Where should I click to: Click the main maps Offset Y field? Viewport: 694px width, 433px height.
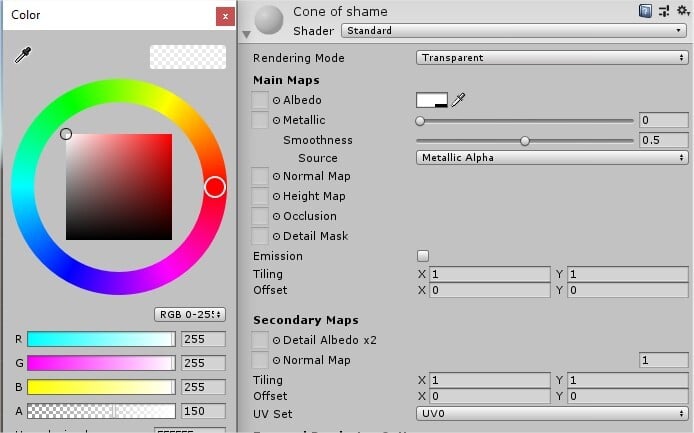click(628, 290)
